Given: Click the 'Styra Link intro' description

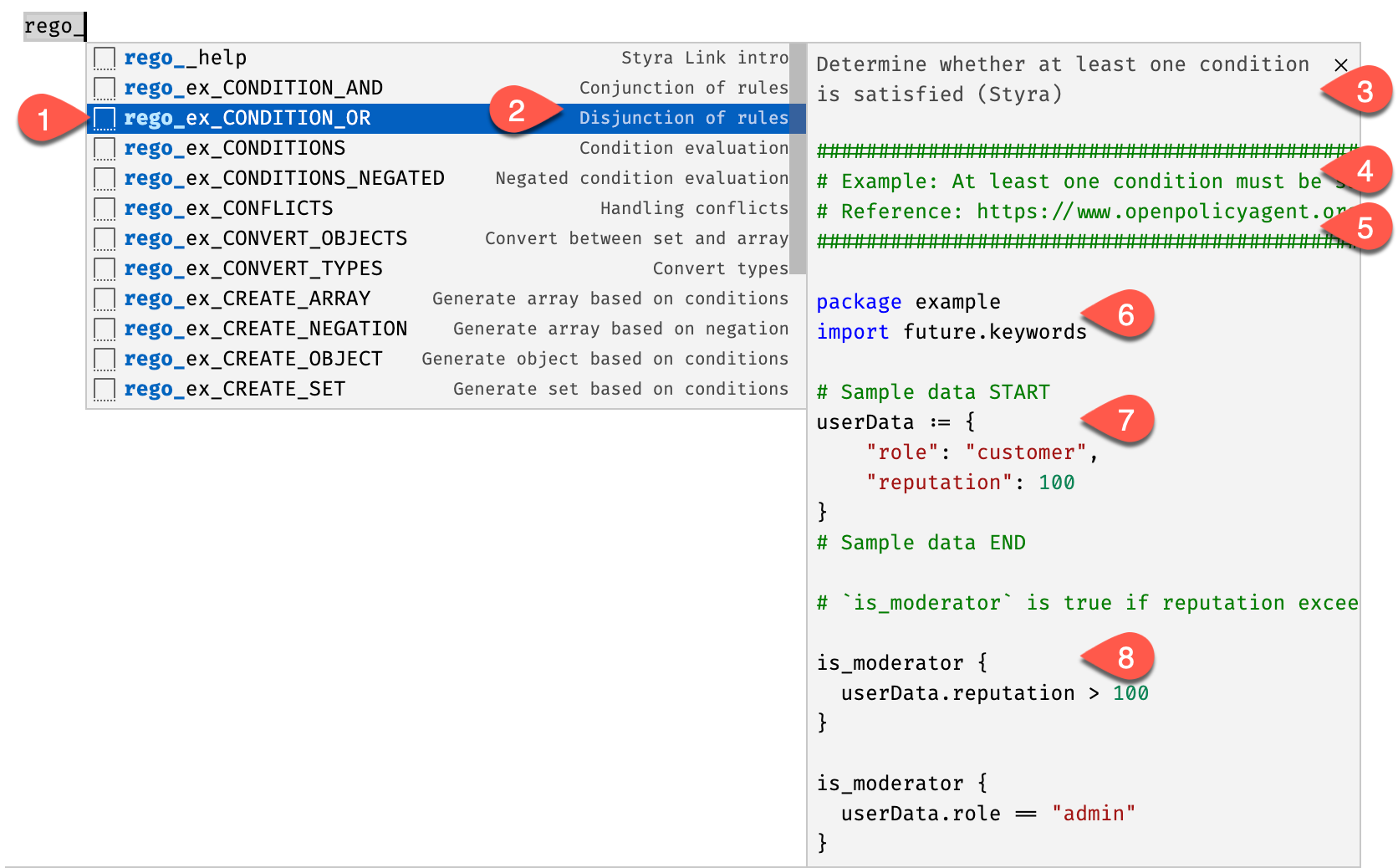Looking at the screenshot, I should [705, 58].
